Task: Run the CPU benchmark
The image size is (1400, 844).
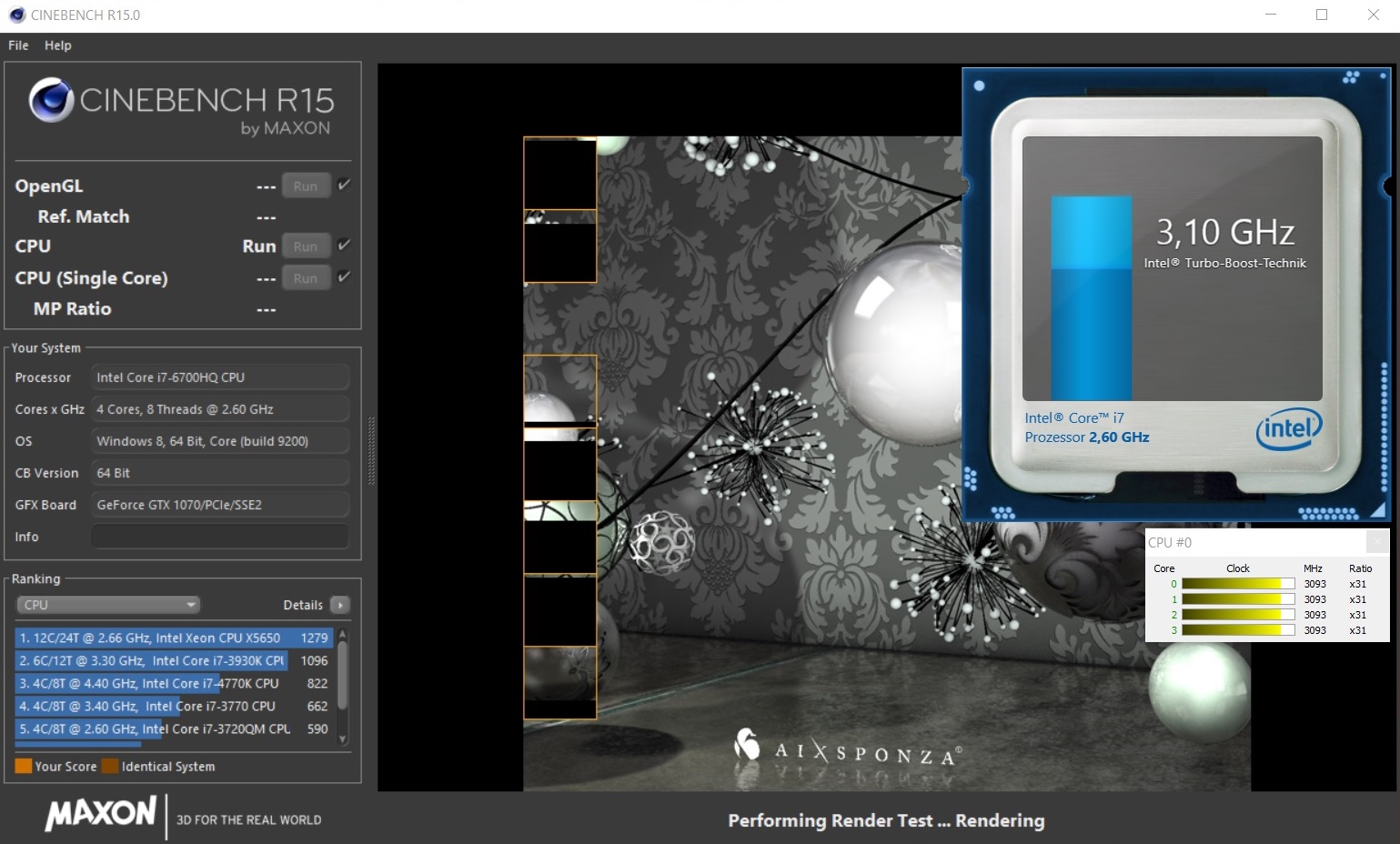Action: 306,246
